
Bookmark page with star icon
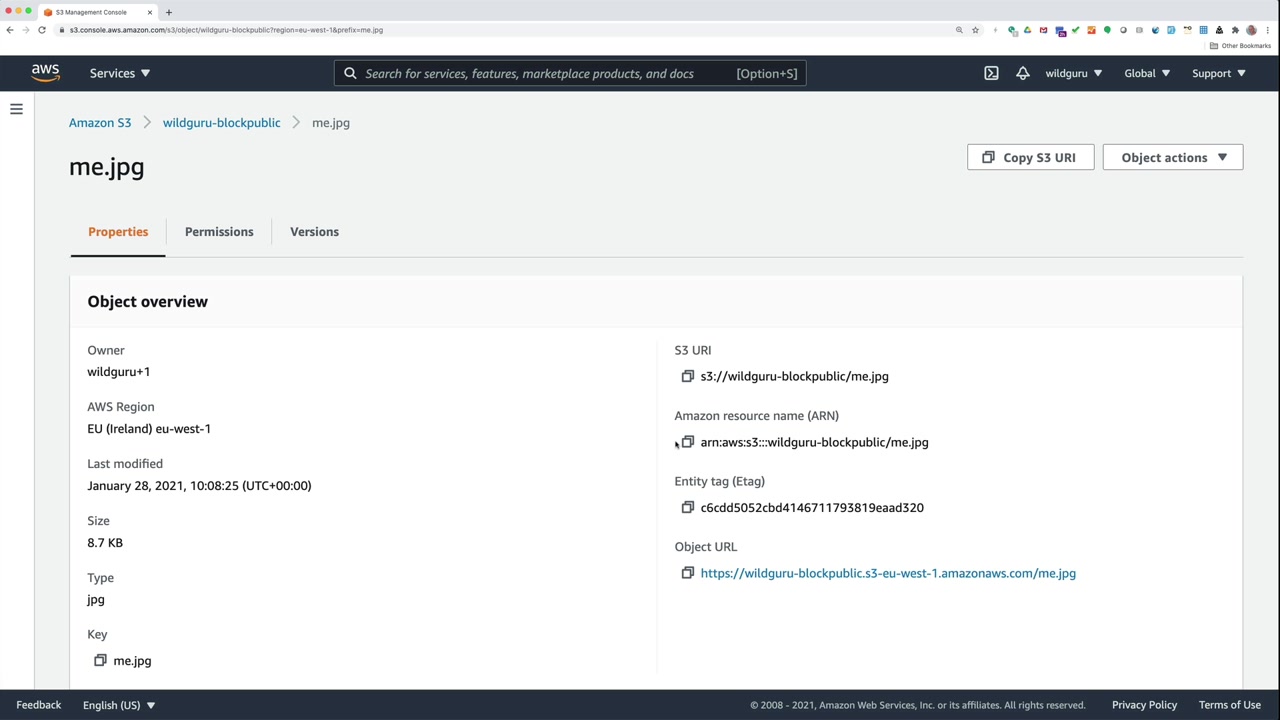pyautogui.click(x=975, y=30)
